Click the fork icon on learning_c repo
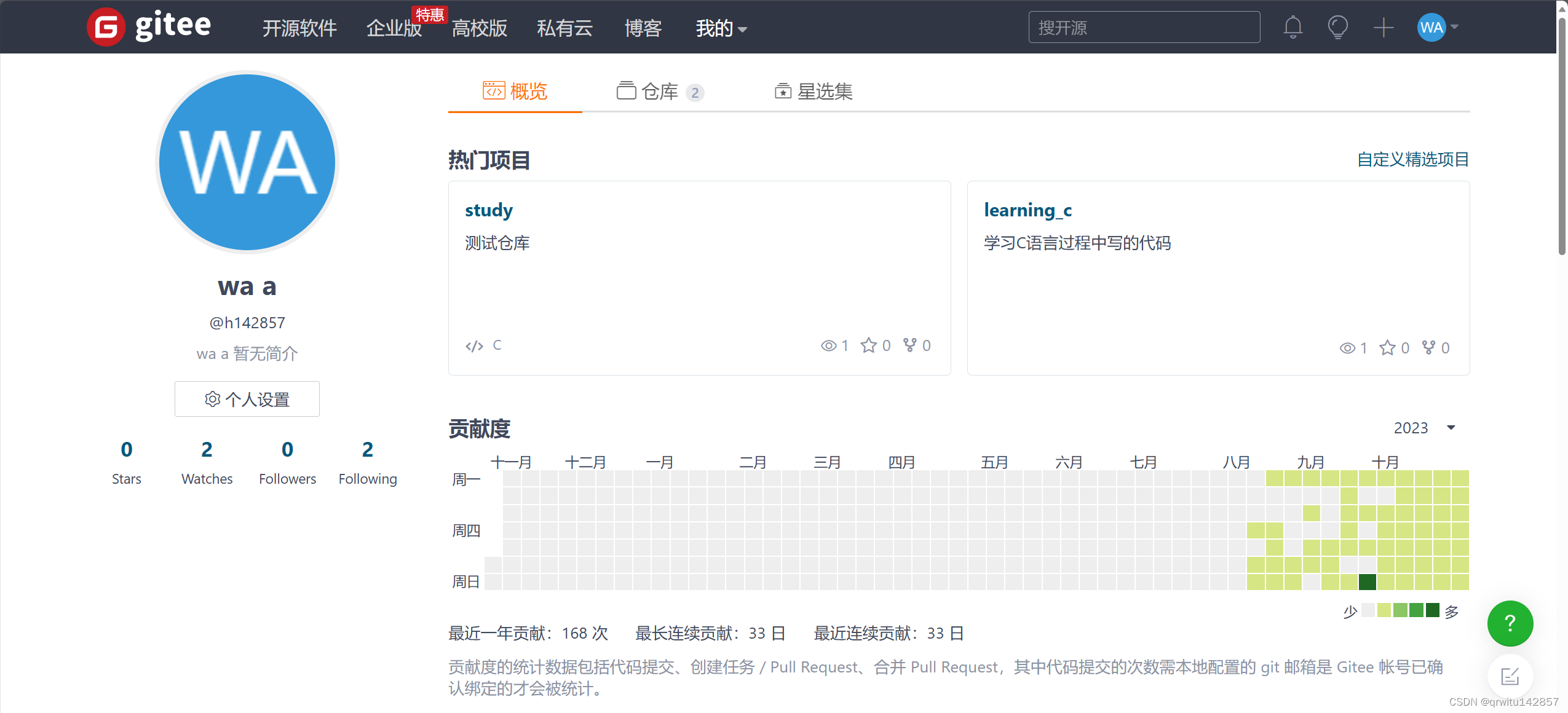 tap(1428, 348)
